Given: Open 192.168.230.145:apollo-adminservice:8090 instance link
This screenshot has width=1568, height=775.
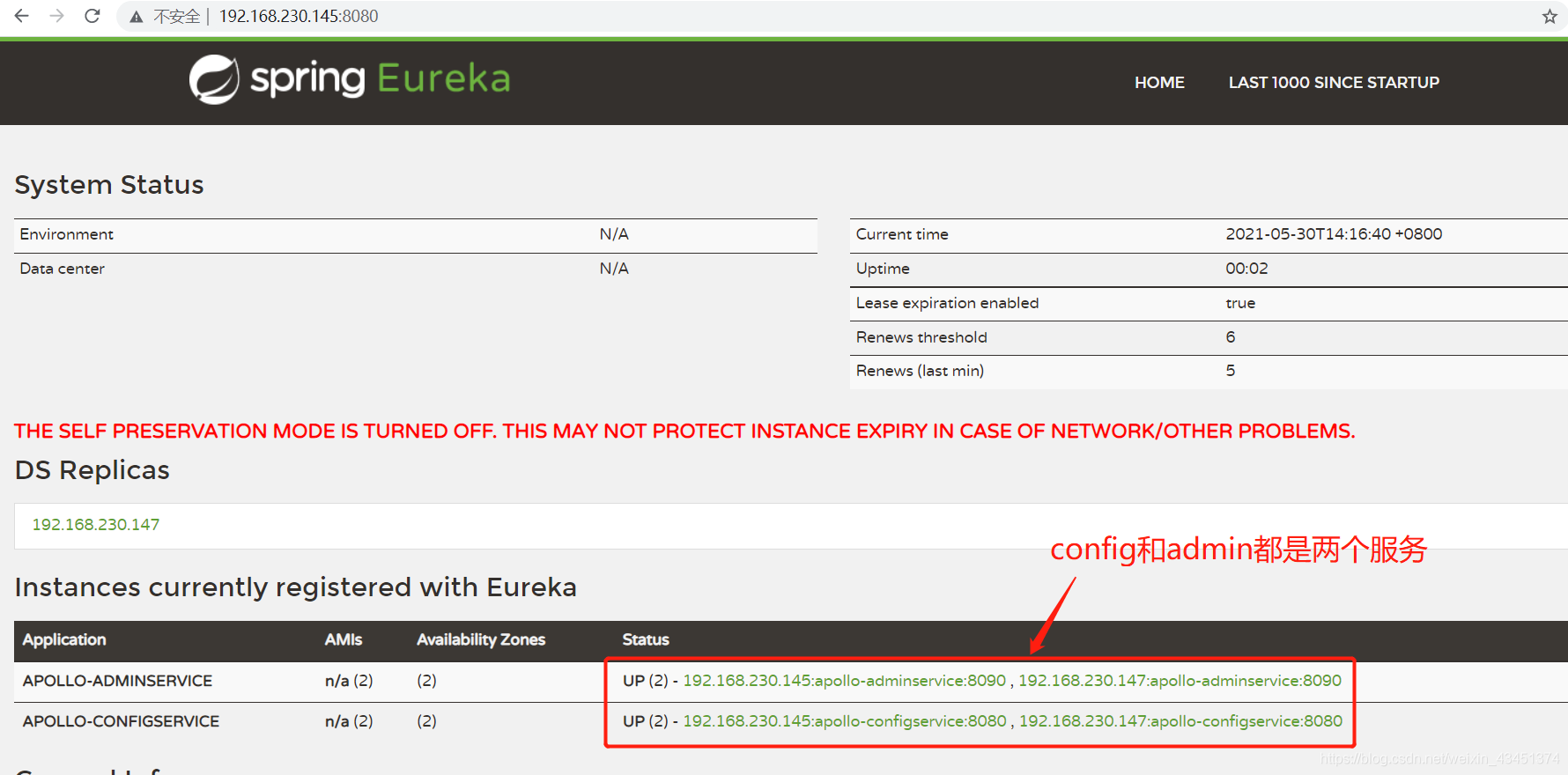Looking at the screenshot, I should [x=845, y=681].
